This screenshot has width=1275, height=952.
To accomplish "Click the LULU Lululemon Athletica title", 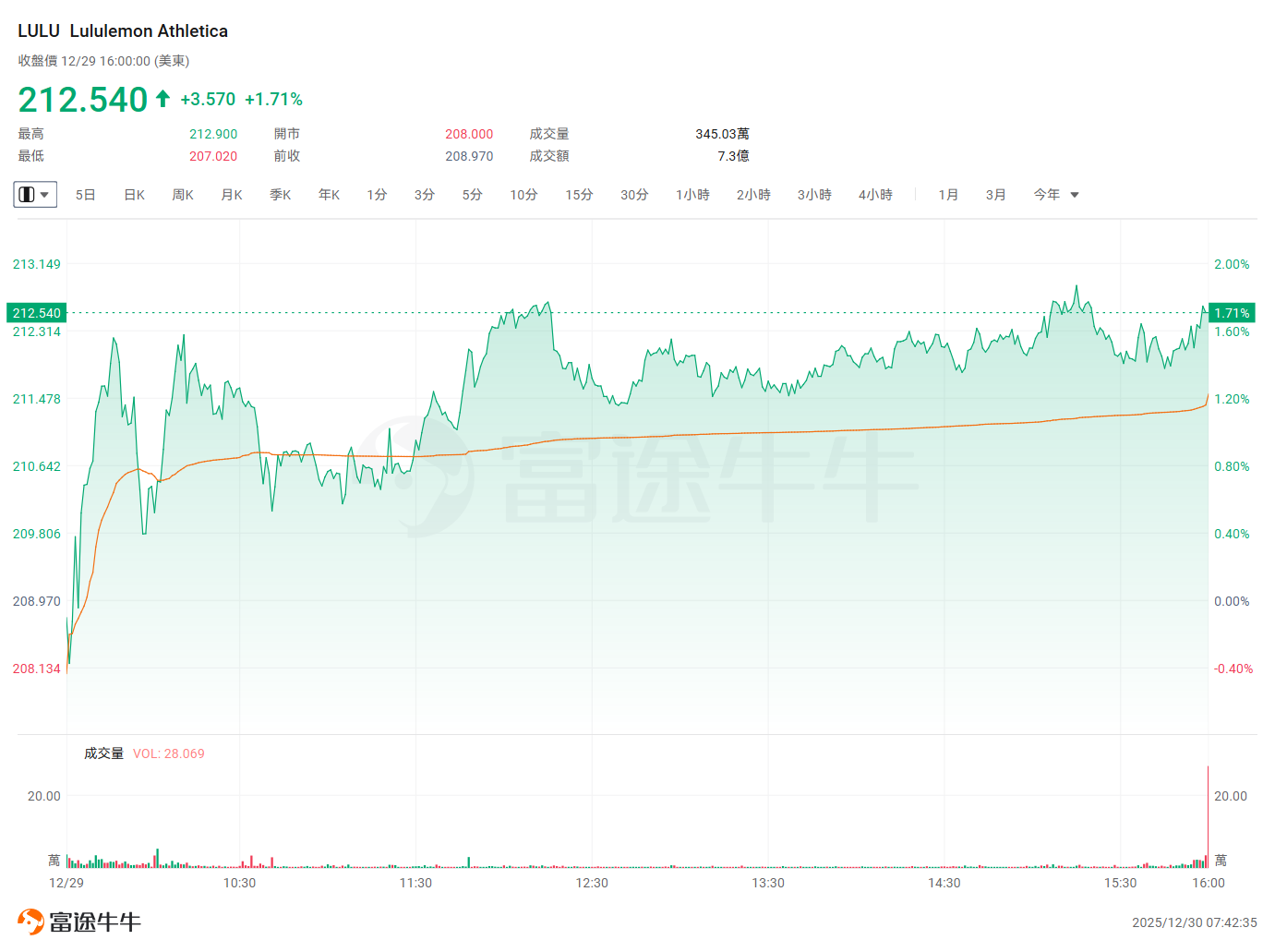I will (x=123, y=30).
